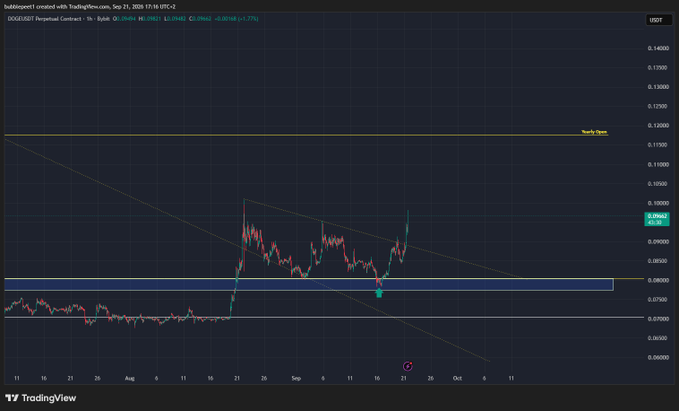679x411 pixels.
Task: Click the 0.09000 price axis label
Action: point(658,242)
